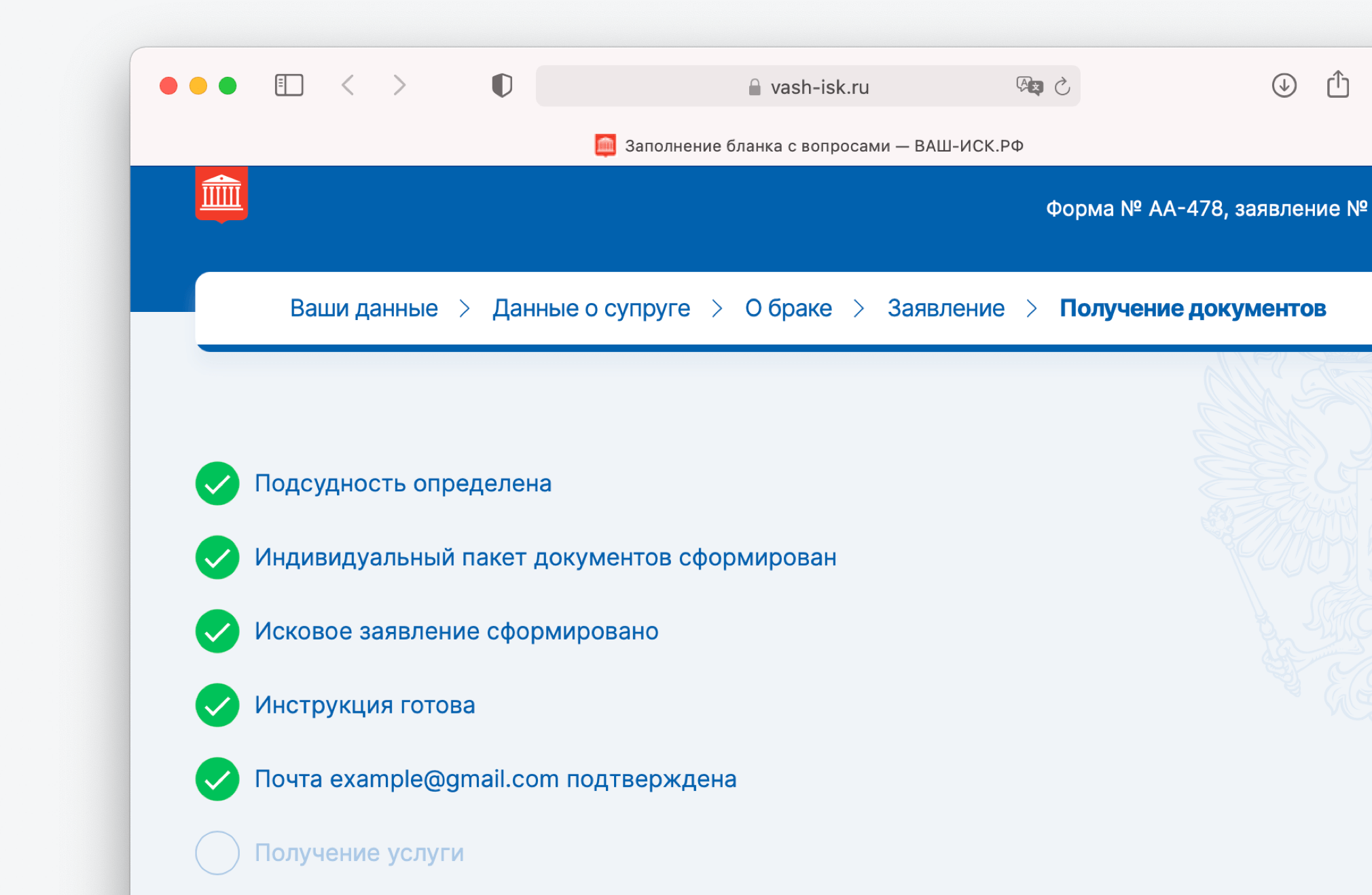Go back with the browser back arrow
The height and width of the screenshot is (895, 1372).
tap(348, 86)
